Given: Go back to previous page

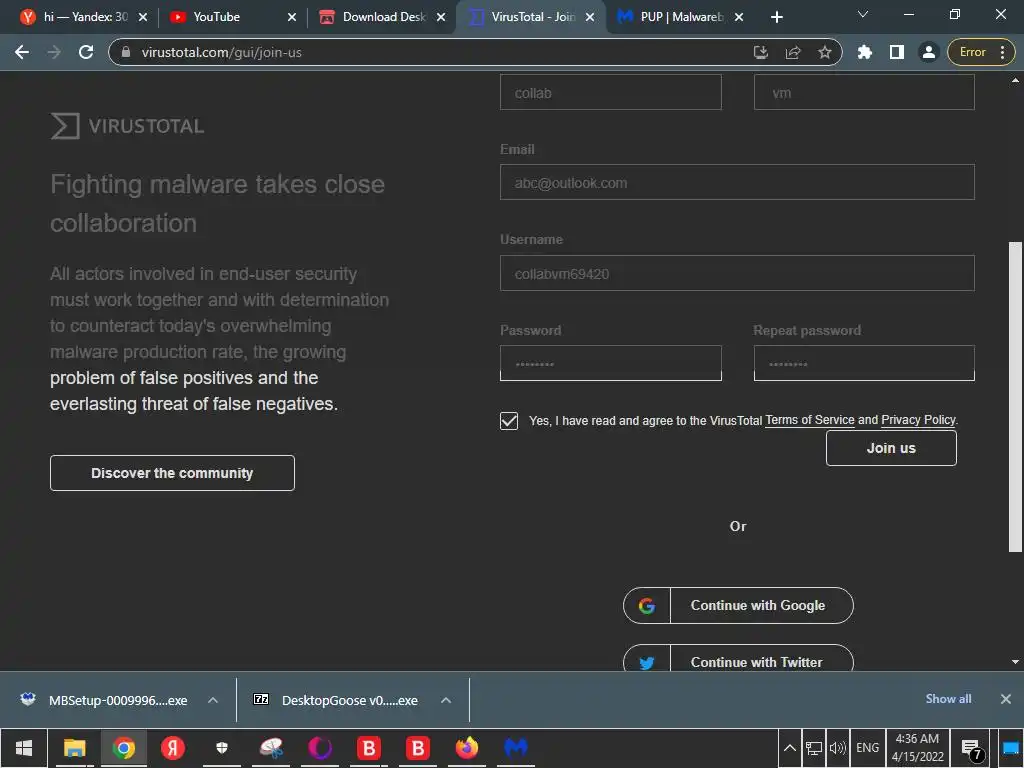Looking at the screenshot, I should click(22, 52).
